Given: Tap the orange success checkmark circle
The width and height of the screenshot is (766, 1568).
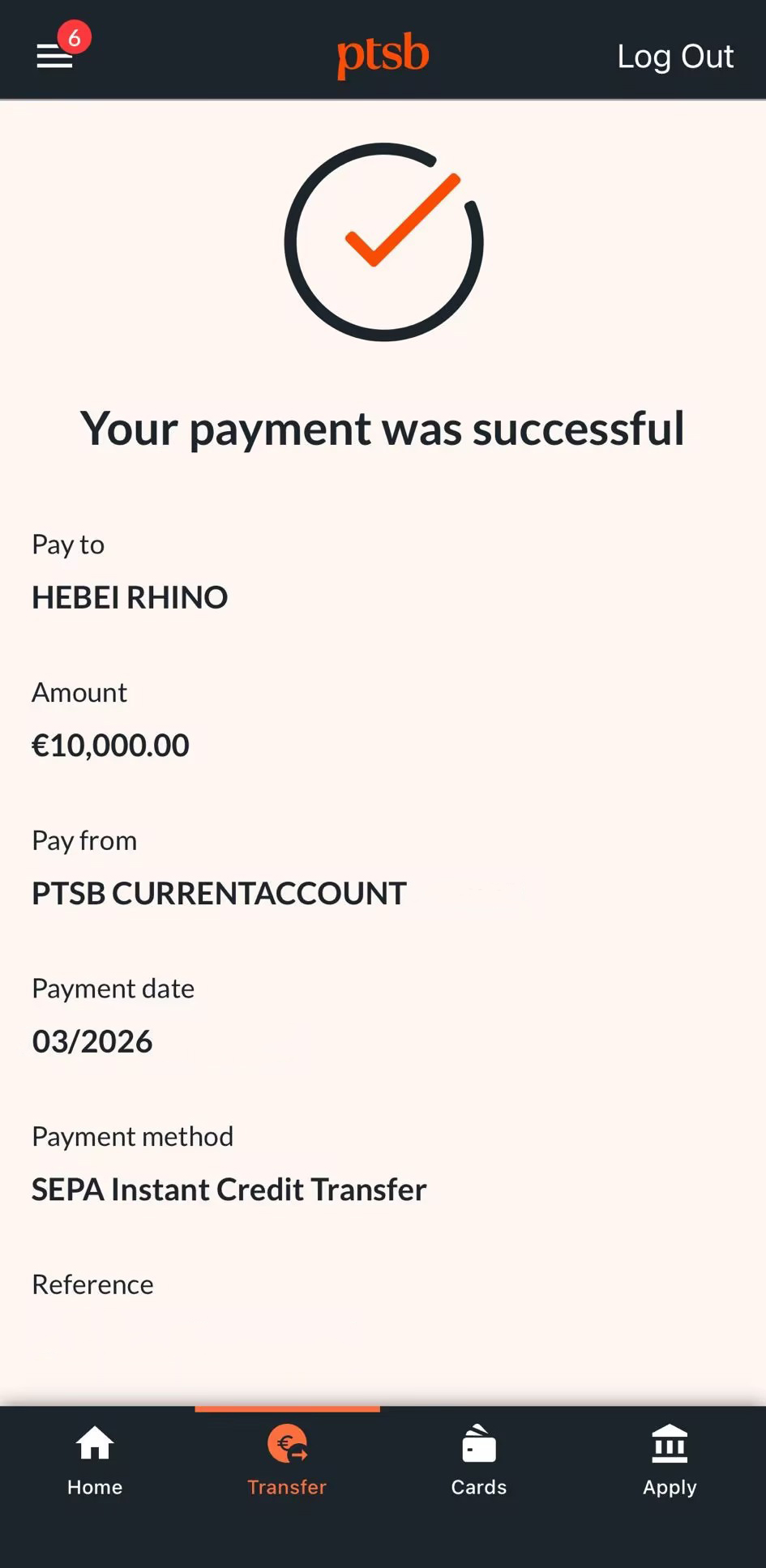Looking at the screenshot, I should pyautogui.click(x=383, y=242).
